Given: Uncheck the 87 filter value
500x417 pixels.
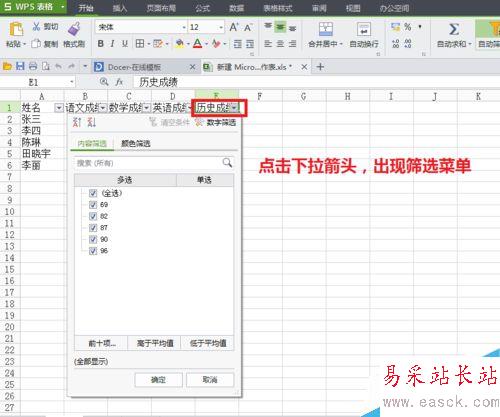Looking at the screenshot, I should click(93, 228).
